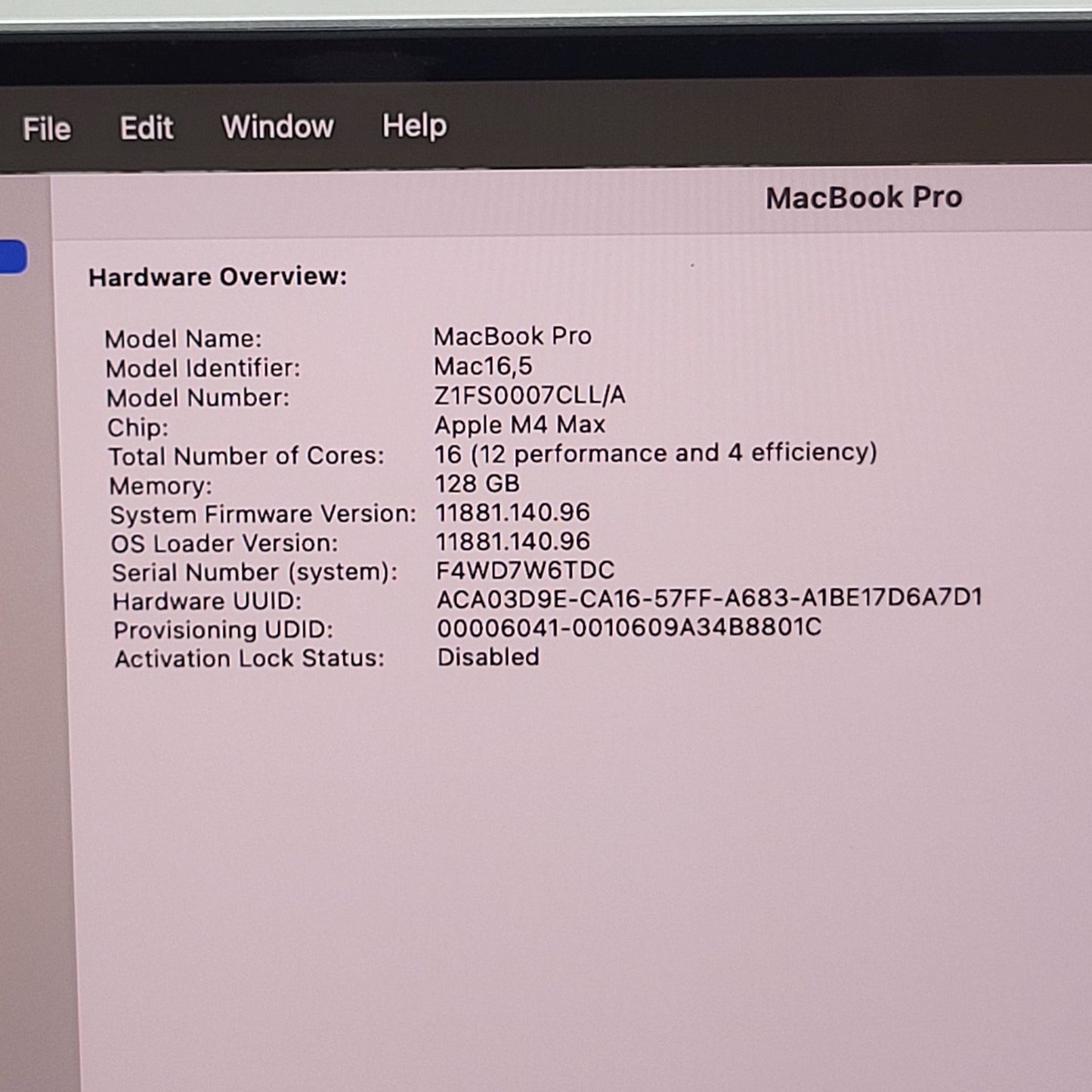The height and width of the screenshot is (1092, 1092).
Task: Open the File menu
Action: (47, 128)
